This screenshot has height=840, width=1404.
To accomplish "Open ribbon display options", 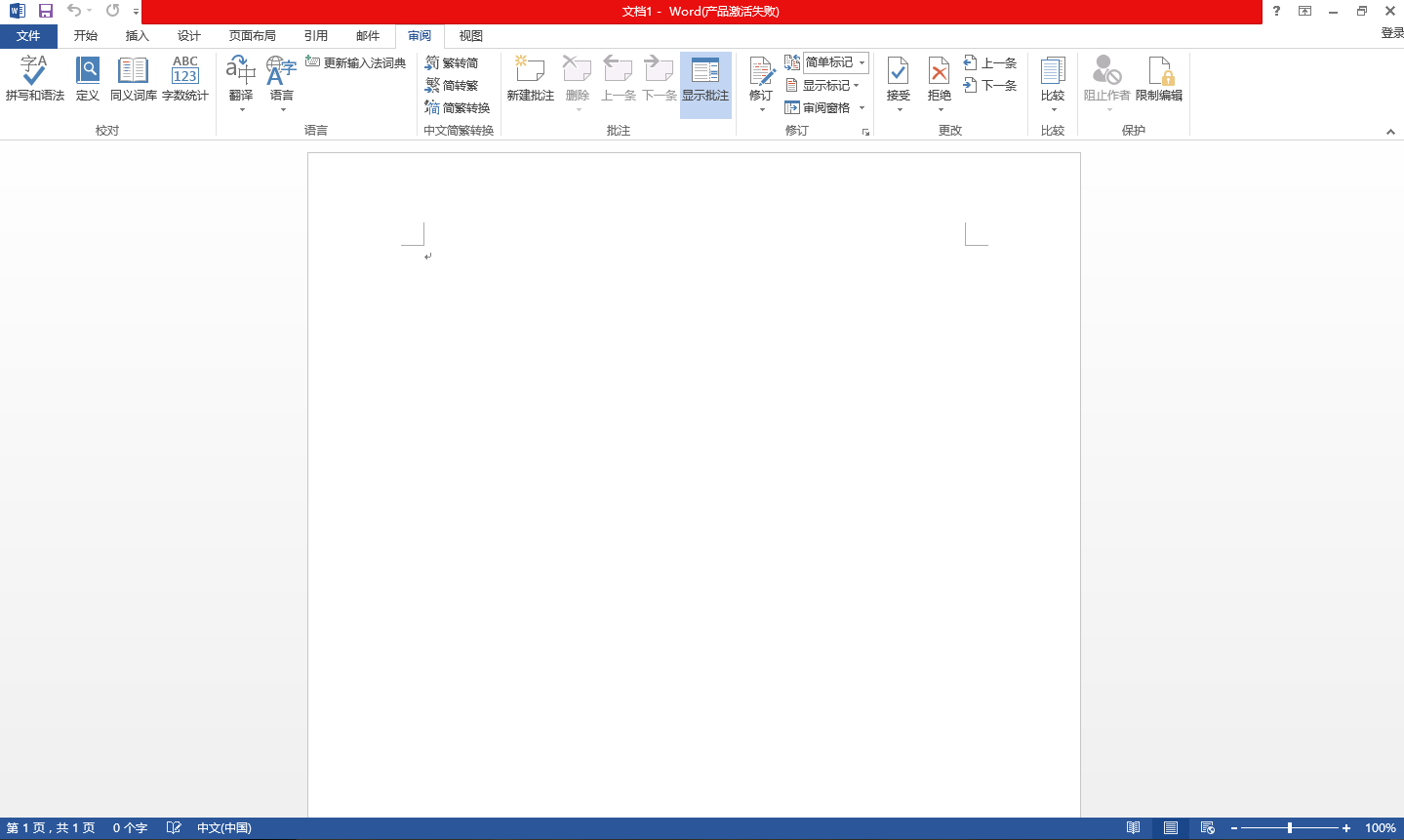I will (x=1304, y=11).
